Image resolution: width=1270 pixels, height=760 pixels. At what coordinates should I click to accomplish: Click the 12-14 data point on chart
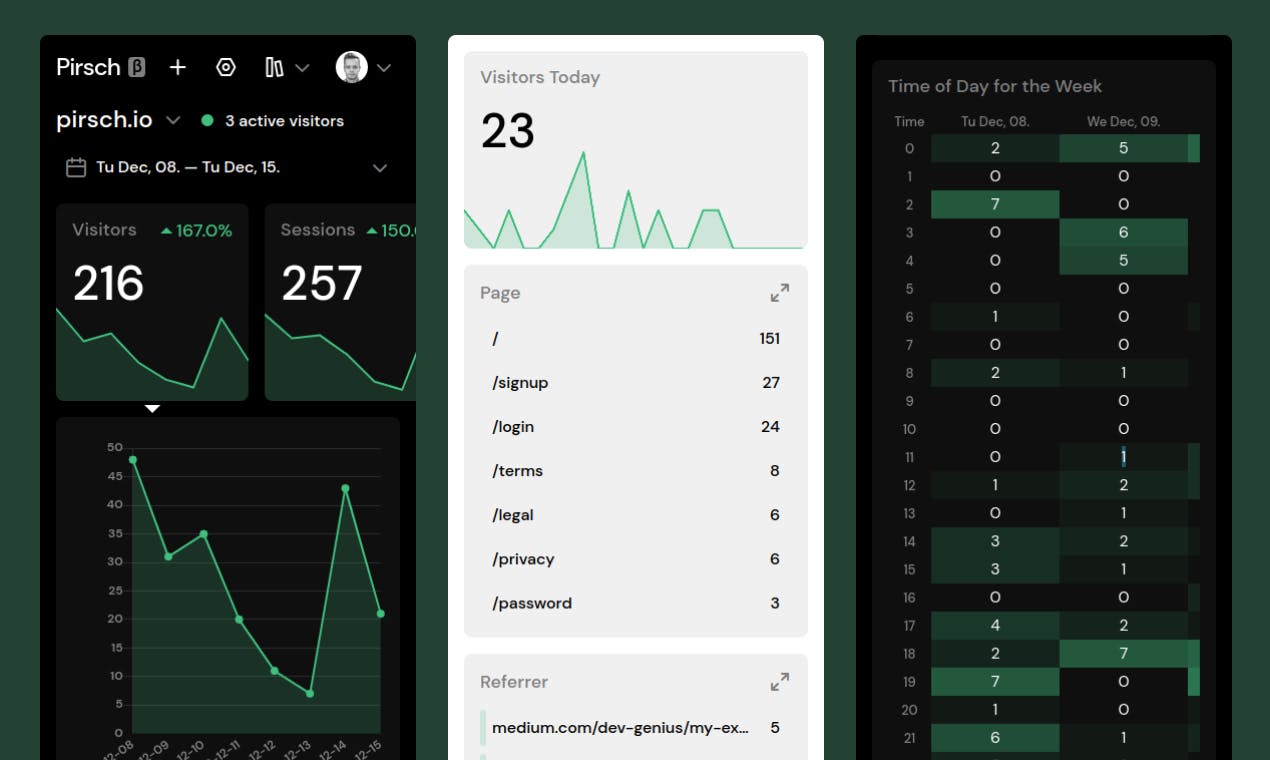point(345,488)
